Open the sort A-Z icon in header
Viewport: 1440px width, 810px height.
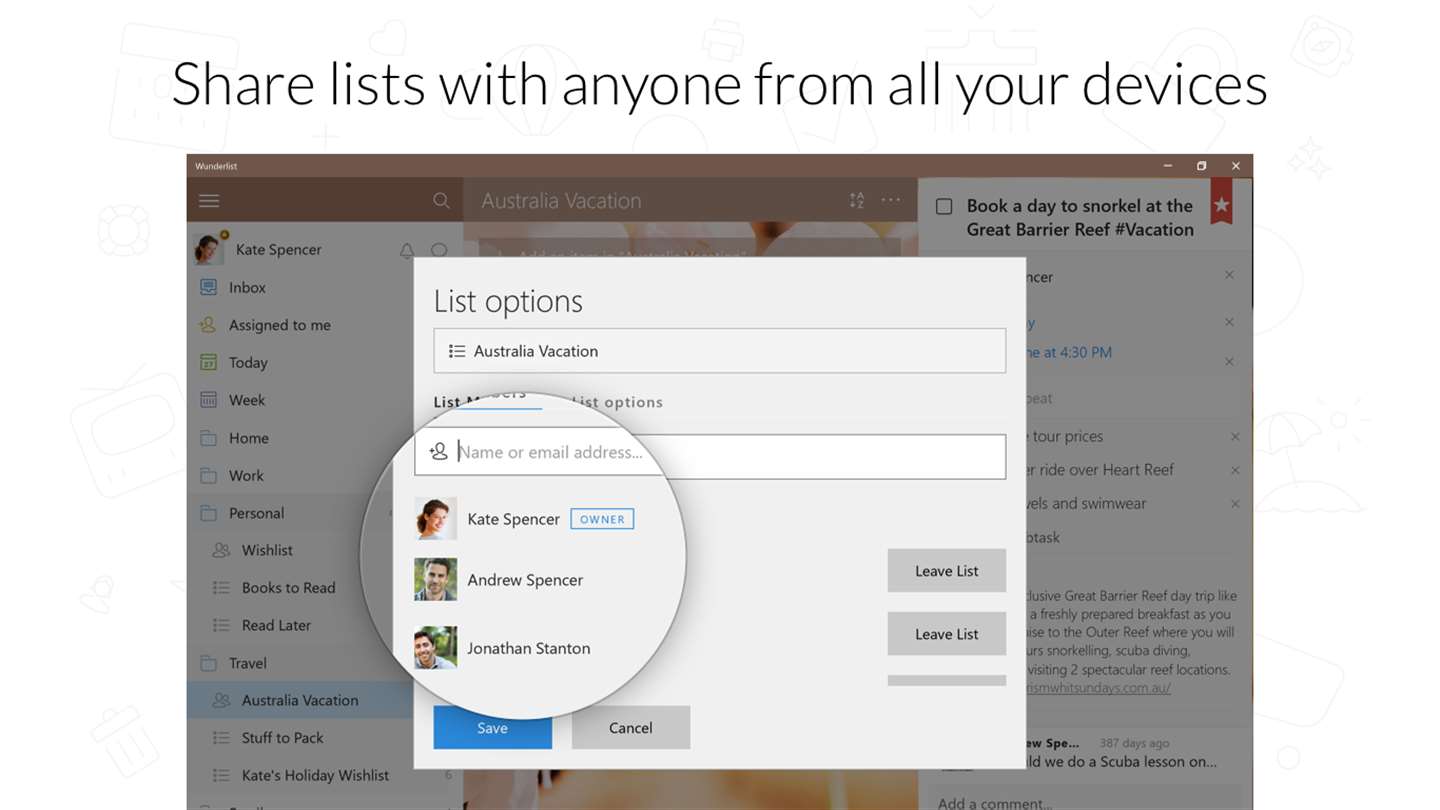pyautogui.click(x=857, y=200)
